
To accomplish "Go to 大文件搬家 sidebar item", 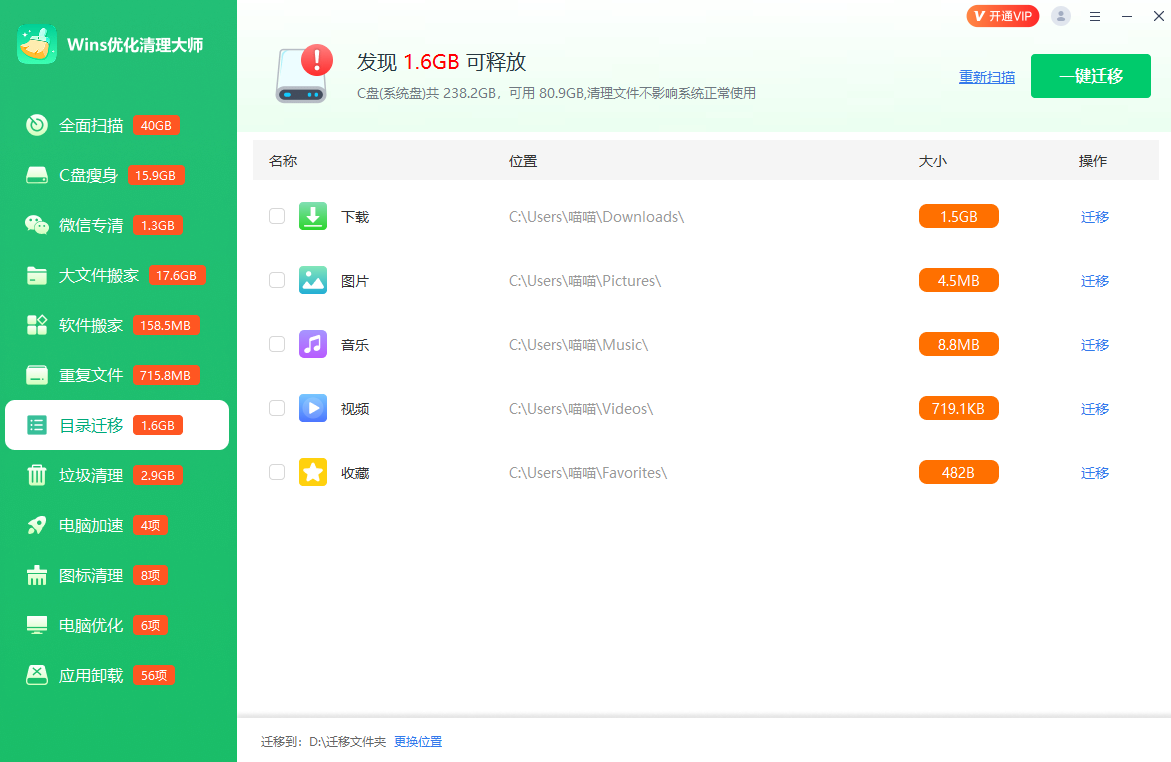I will tap(99, 275).
